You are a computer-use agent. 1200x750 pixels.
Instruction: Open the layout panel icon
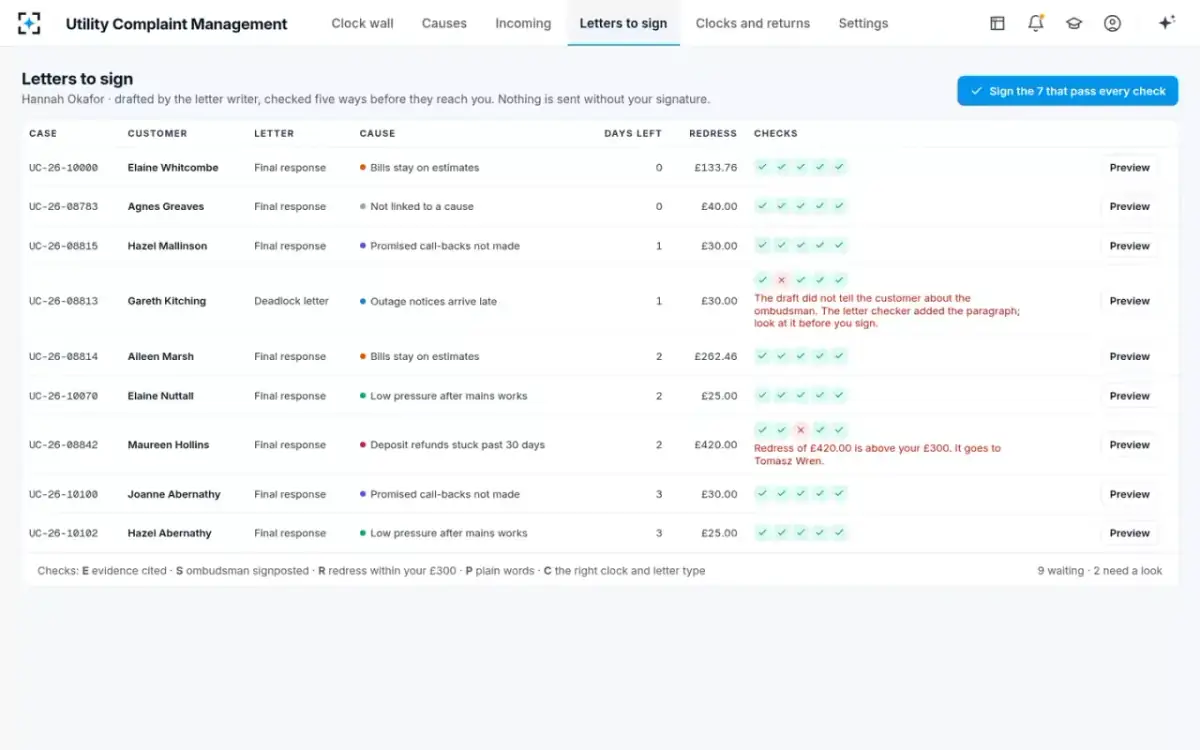point(997,23)
